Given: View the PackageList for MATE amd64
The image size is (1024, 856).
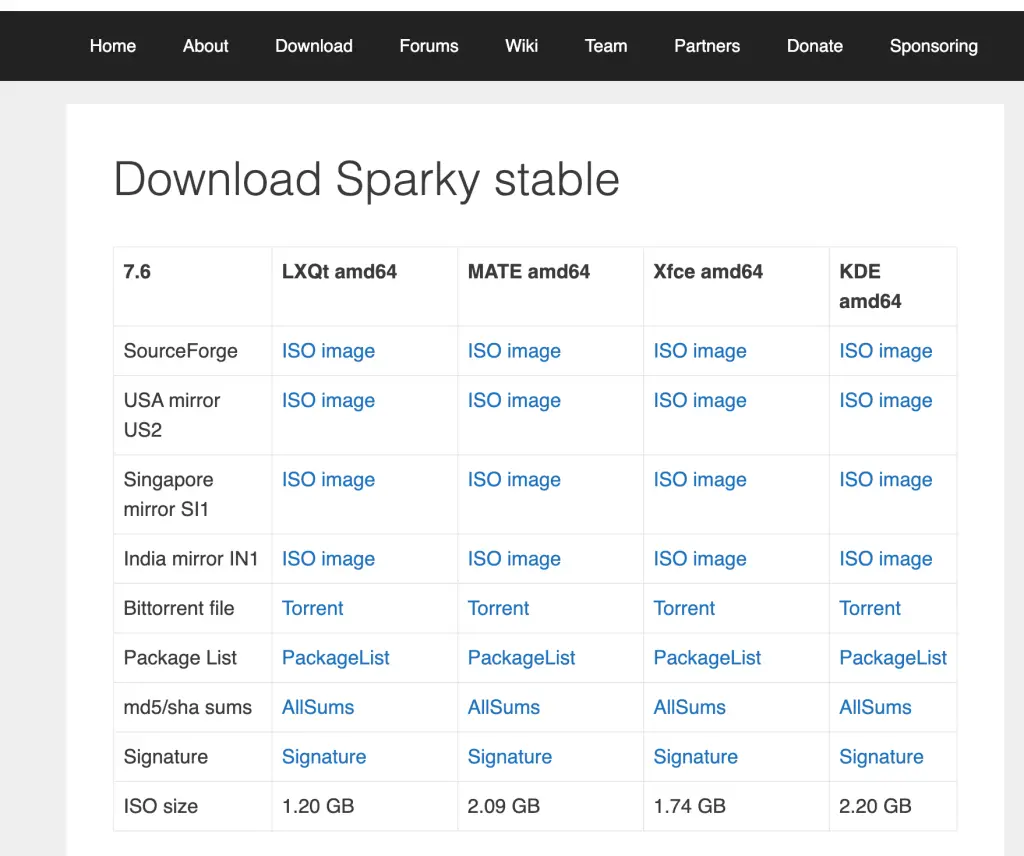Looking at the screenshot, I should (521, 657).
